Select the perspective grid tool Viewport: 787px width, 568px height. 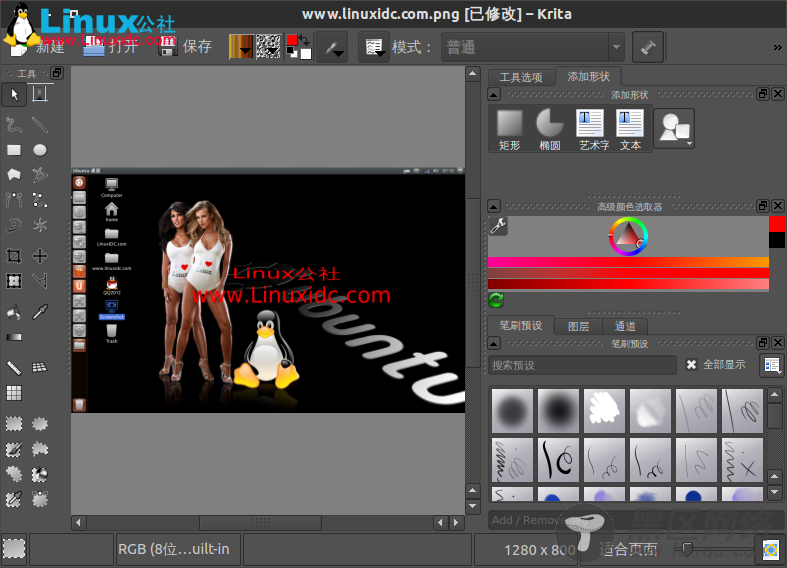point(40,367)
